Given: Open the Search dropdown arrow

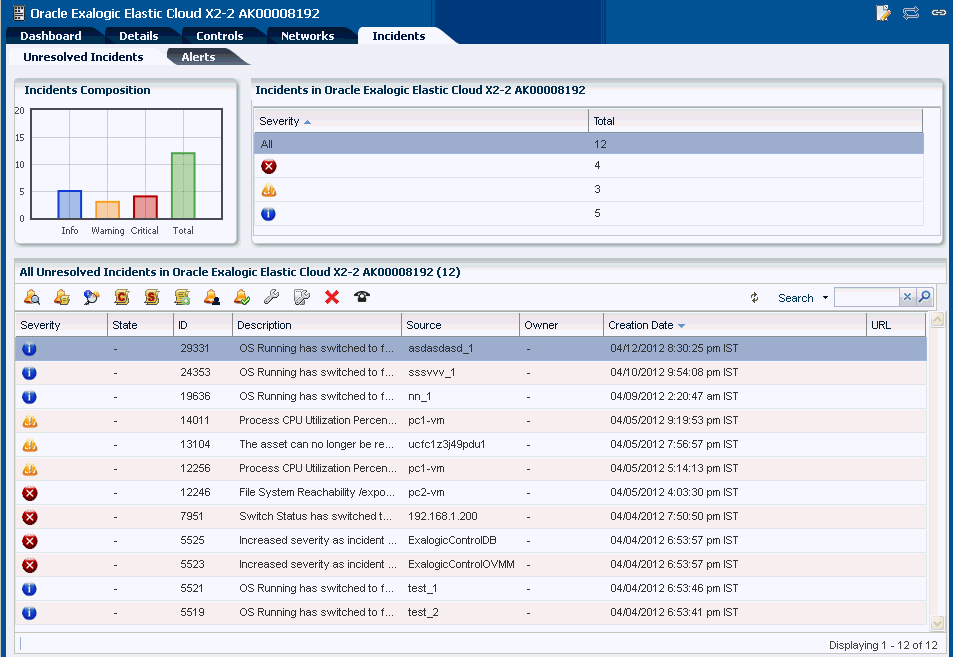Looking at the screenshot, I should point(825,298).
